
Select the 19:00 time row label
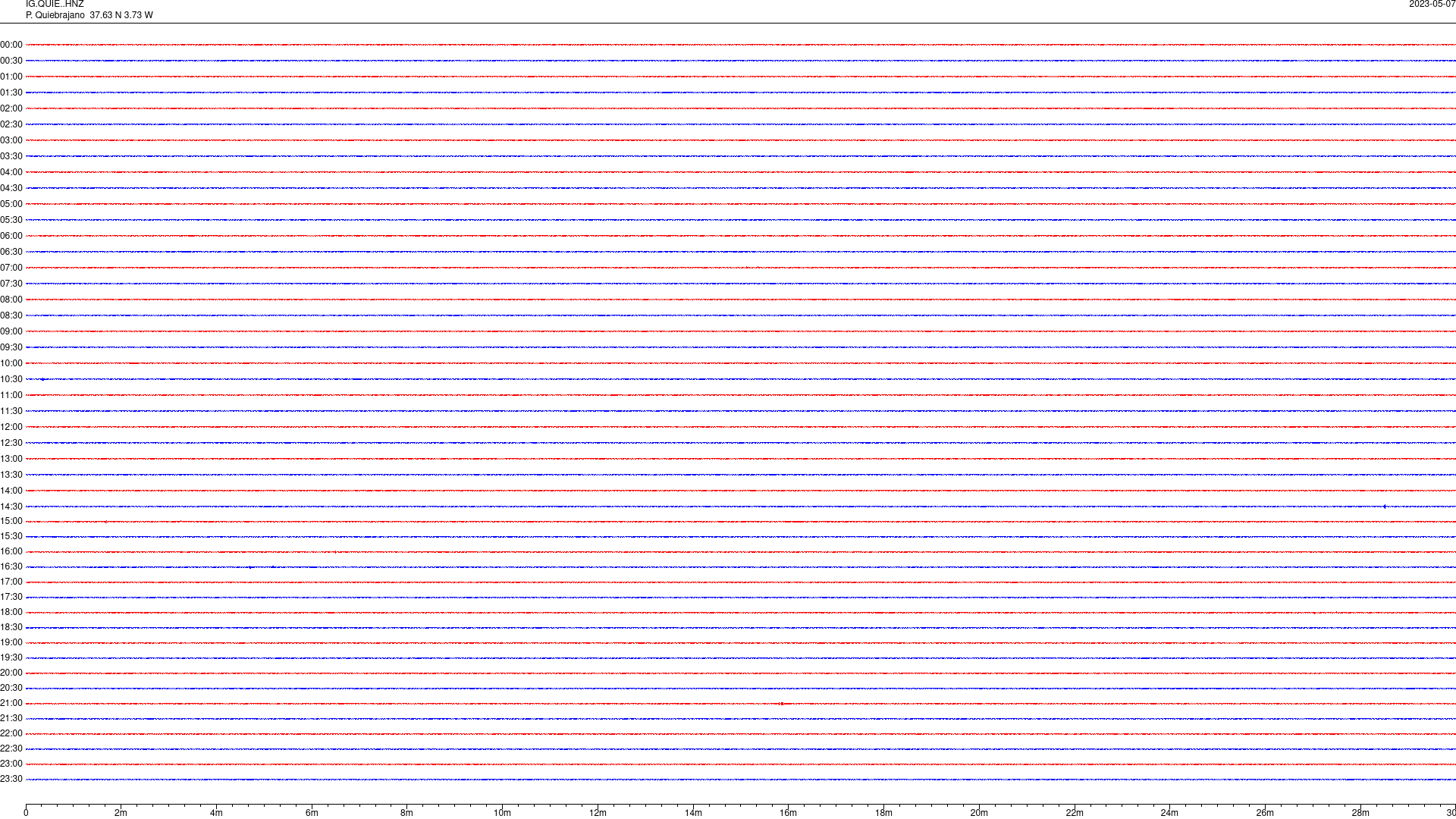(x=11, y=642)
